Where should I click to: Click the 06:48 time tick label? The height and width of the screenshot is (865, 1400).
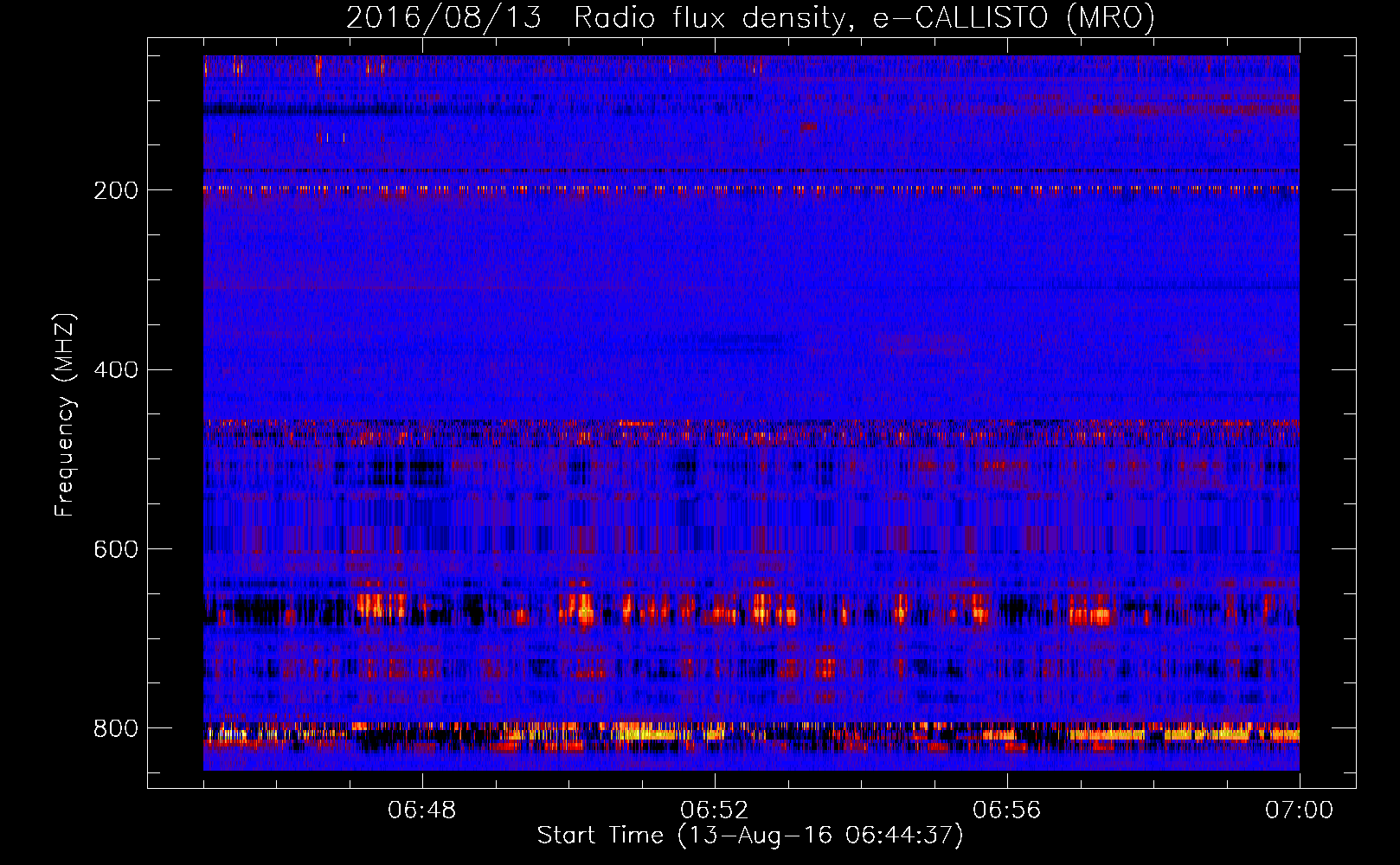click(422, 811)
